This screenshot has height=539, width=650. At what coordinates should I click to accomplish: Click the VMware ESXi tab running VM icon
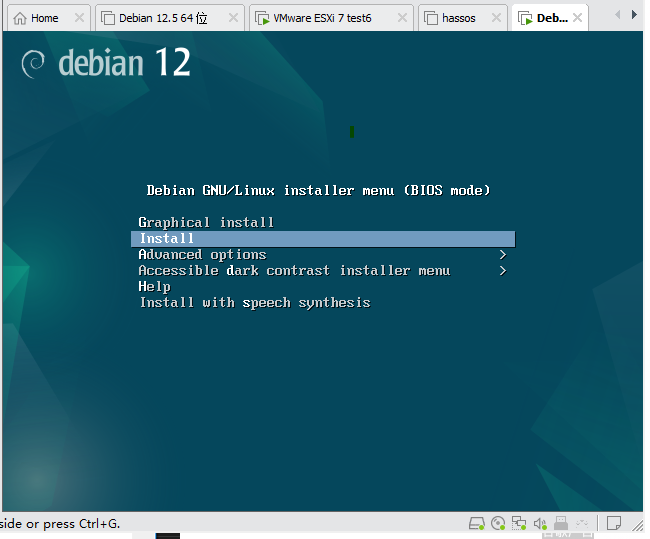tap(262, 19)
